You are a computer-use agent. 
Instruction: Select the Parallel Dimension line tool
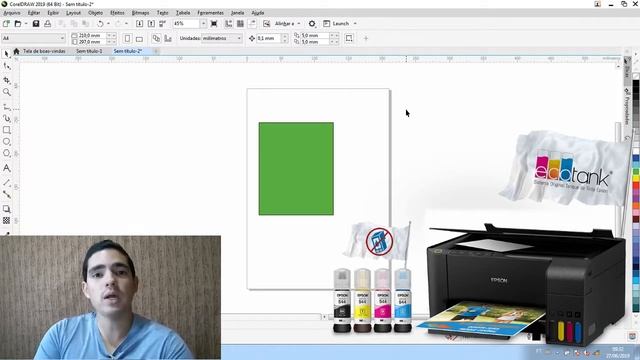[7, 182]
